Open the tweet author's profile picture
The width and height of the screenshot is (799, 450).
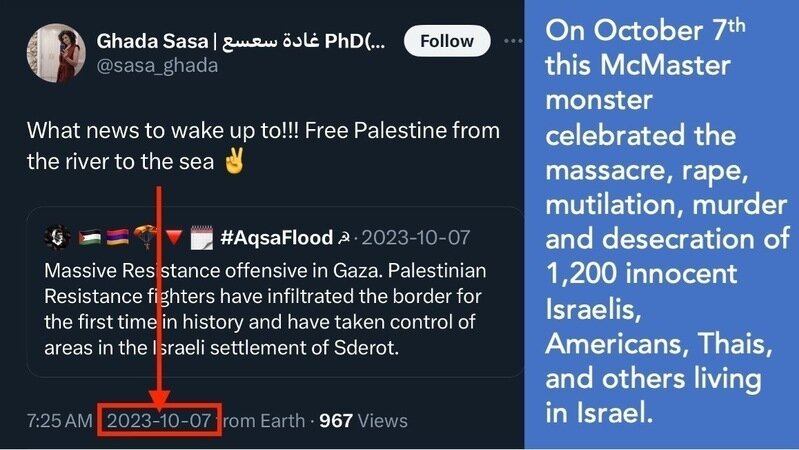pos(55,53)
